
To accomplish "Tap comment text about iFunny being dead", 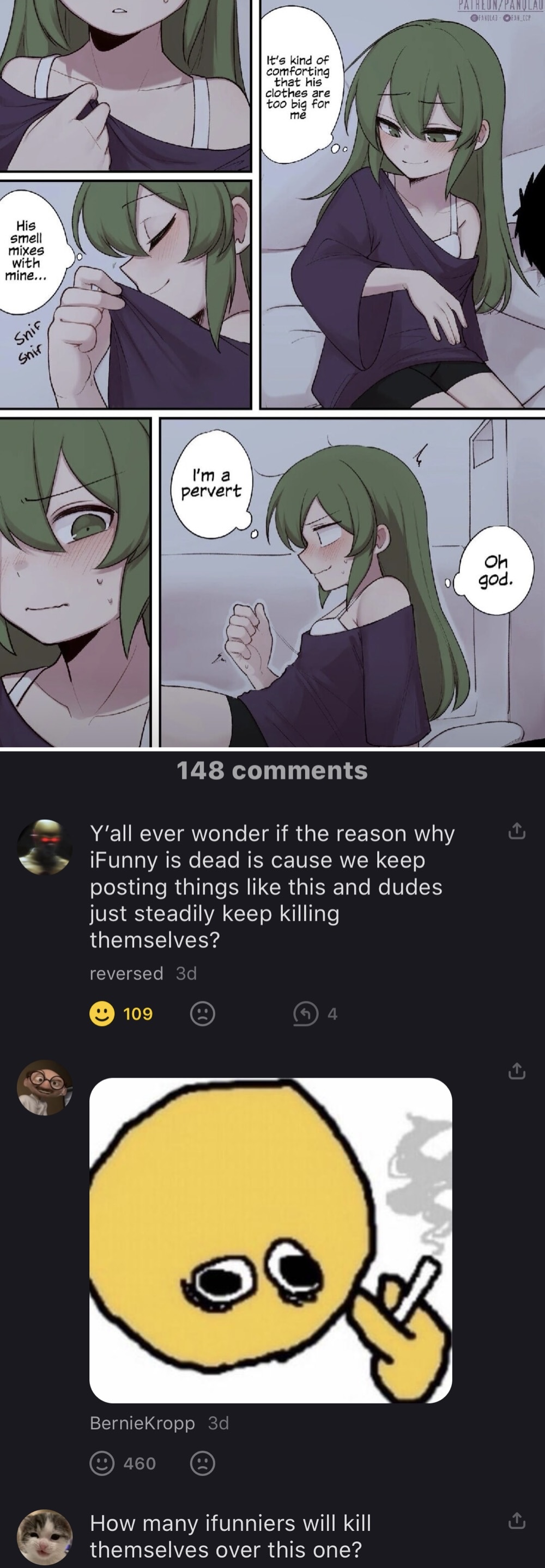I will click(272, 886).
